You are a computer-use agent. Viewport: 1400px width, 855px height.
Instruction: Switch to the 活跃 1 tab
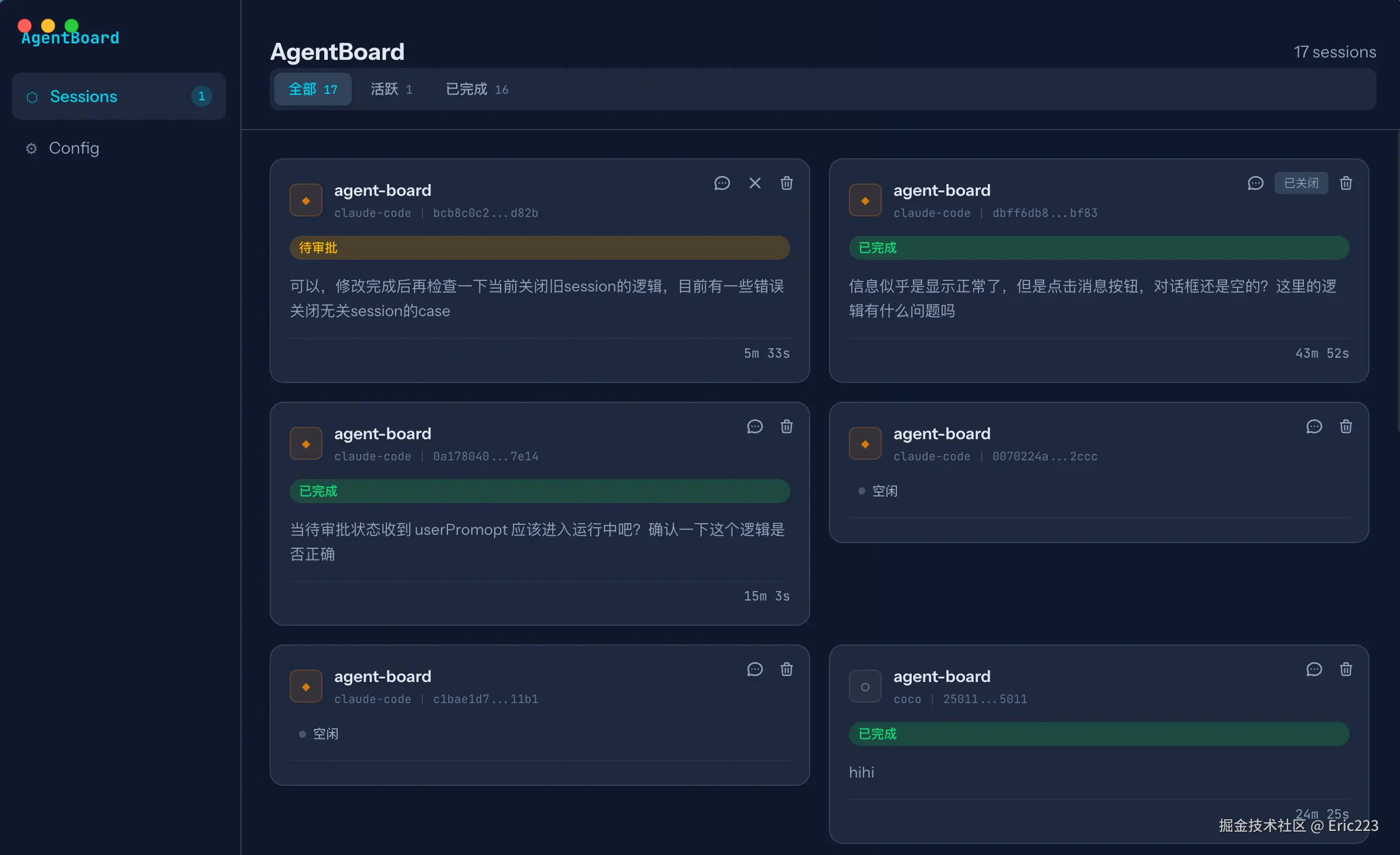391,89
